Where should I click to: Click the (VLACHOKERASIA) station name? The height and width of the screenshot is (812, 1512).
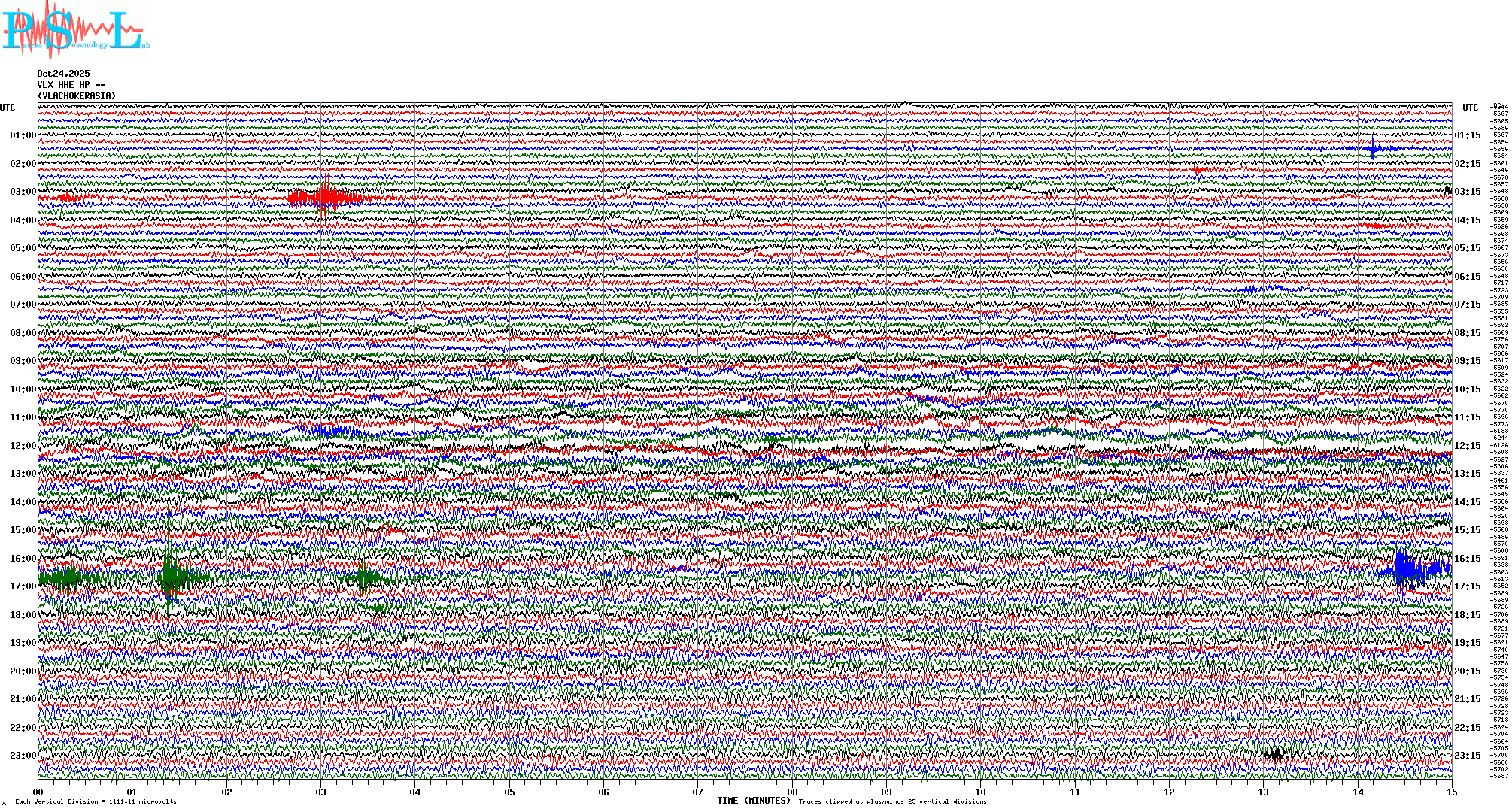77,96
